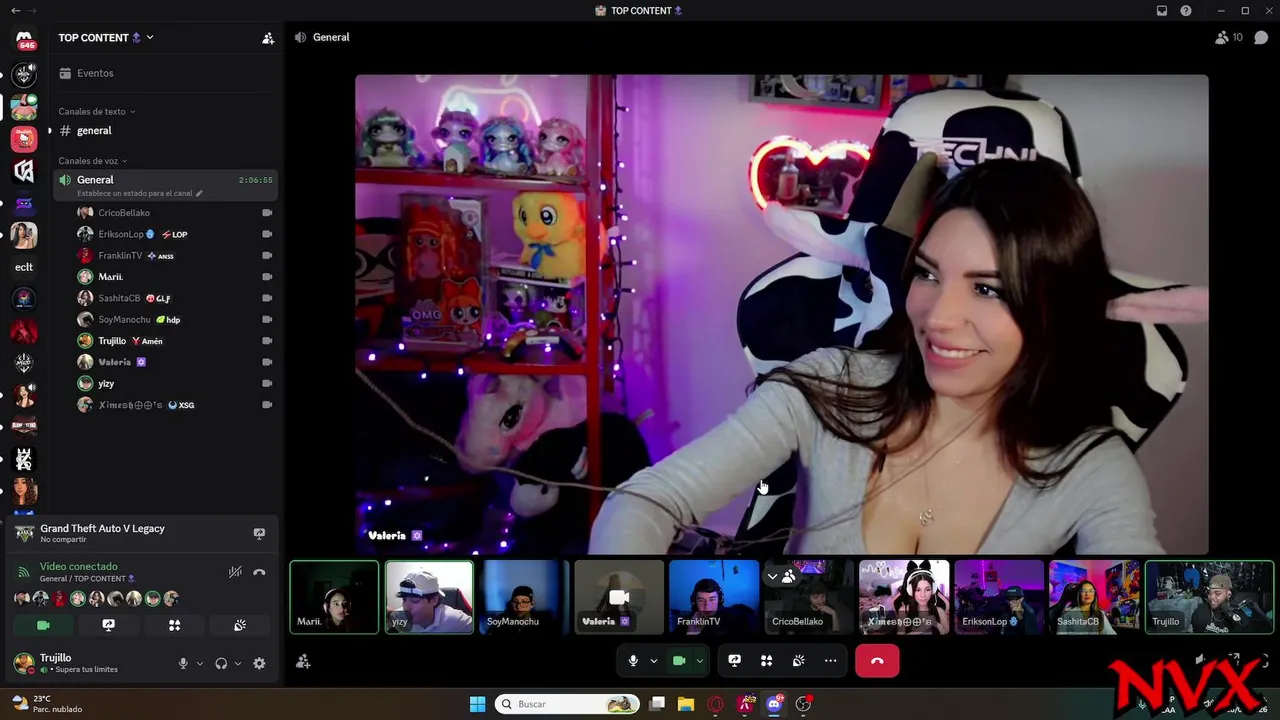
Task: Deafen with the headphones icon in user panel
Action: point(221,663)
